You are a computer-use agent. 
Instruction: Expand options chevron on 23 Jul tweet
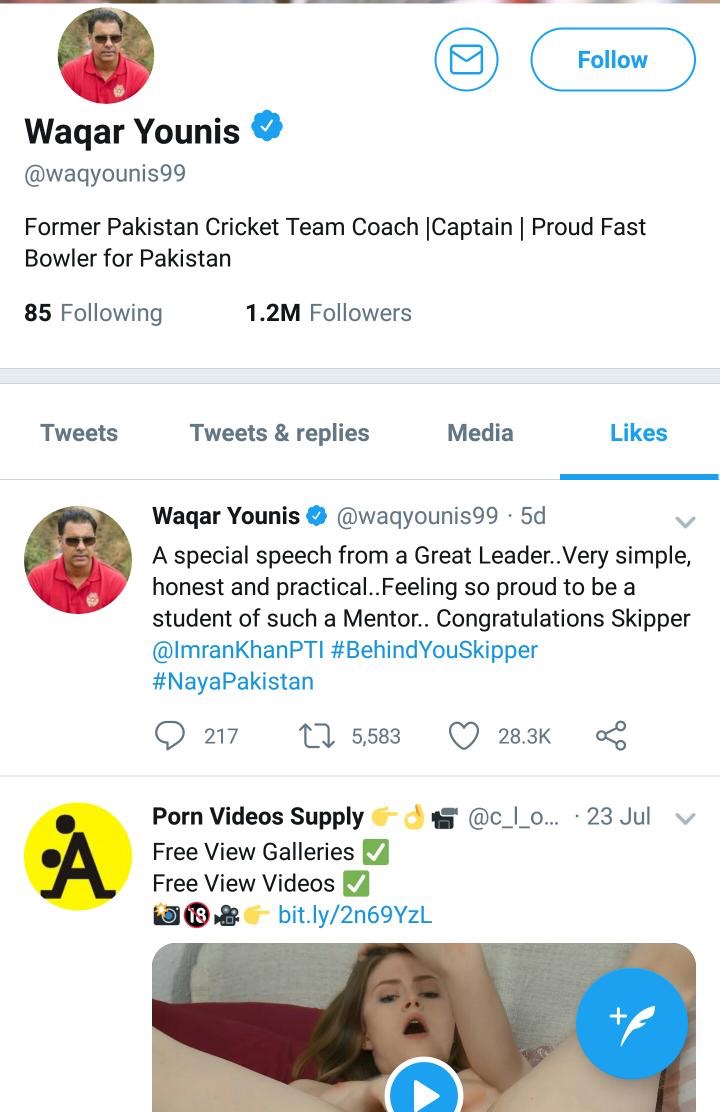click(x=685, y=819)
